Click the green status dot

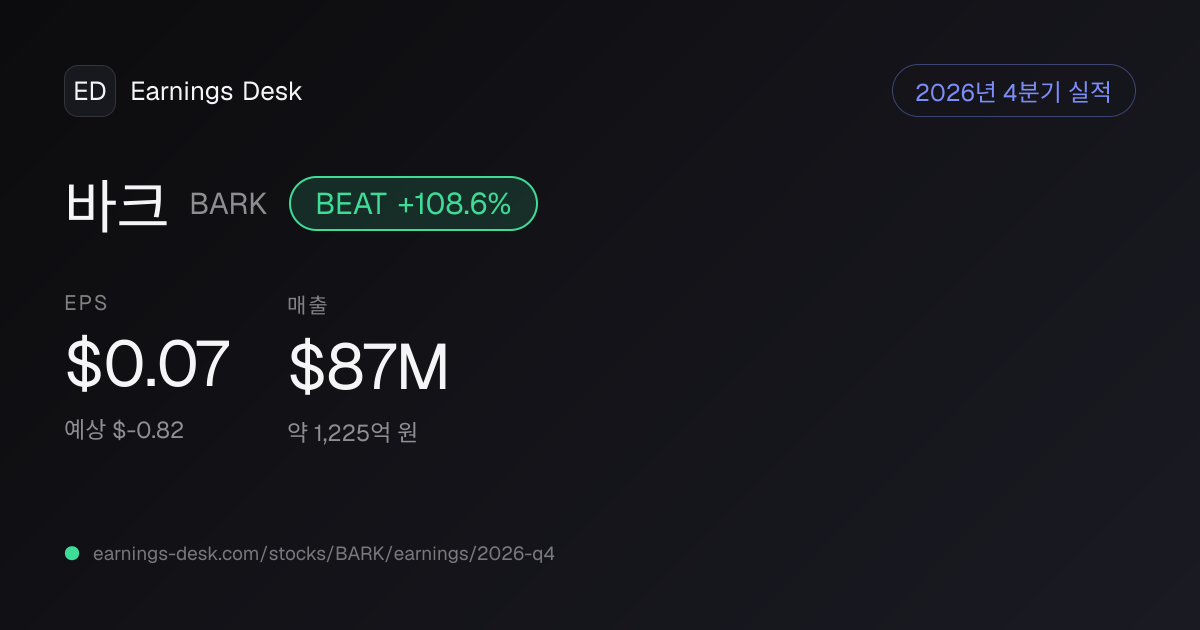72,553
